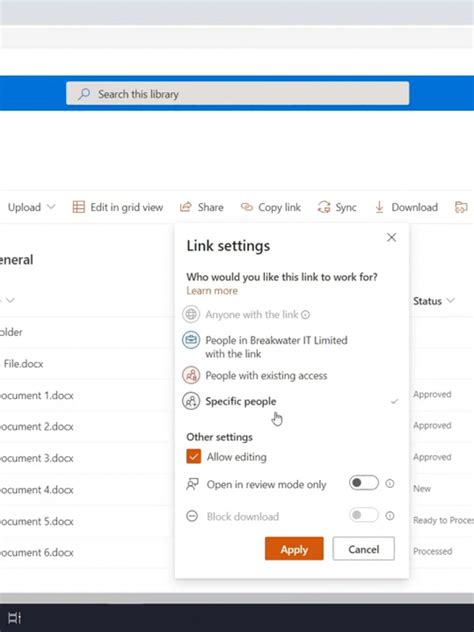
Task: Click the Download arrow icon
Action: (x=379, y=207)
